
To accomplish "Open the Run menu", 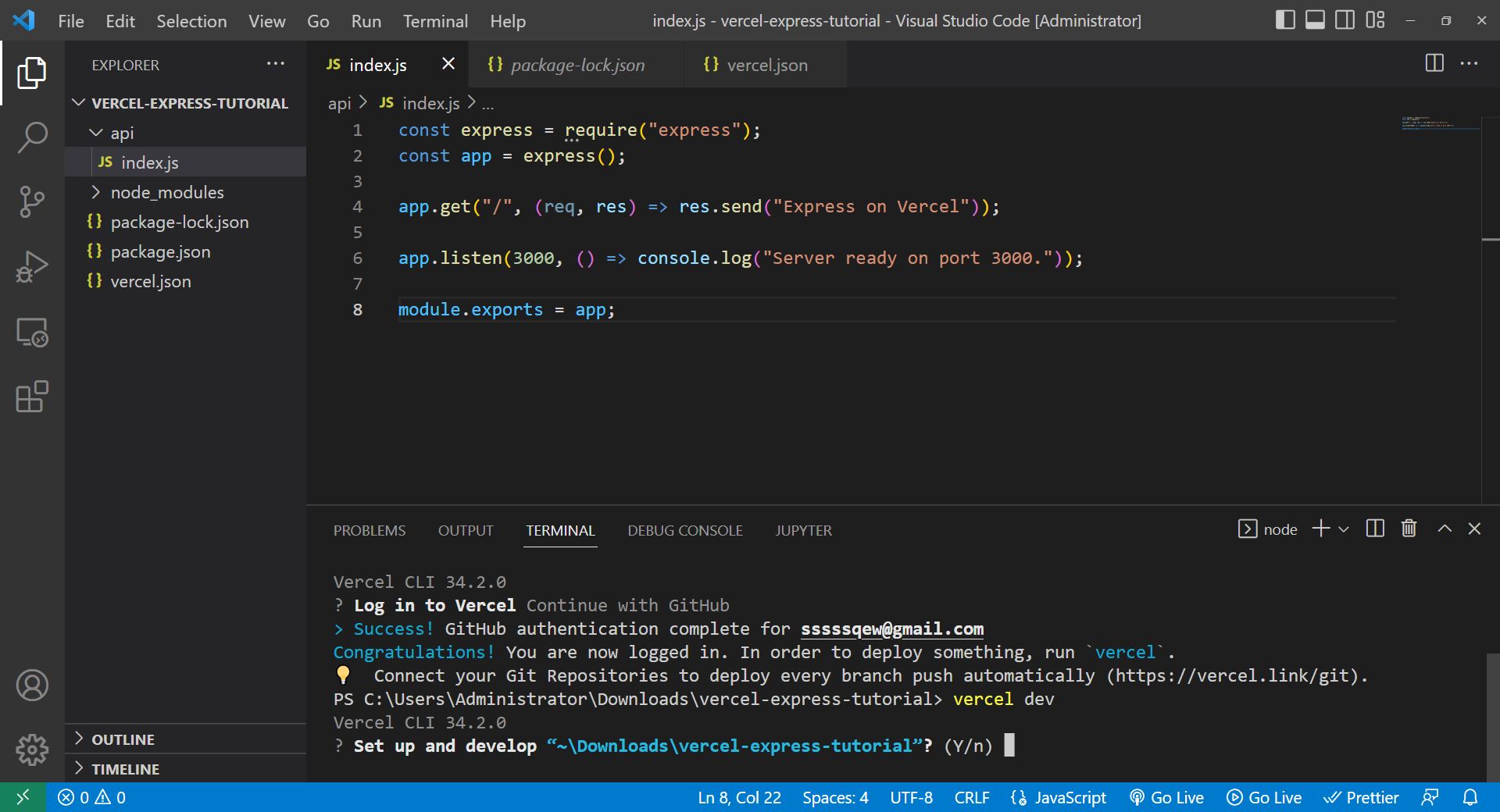I will click(366, 21).
